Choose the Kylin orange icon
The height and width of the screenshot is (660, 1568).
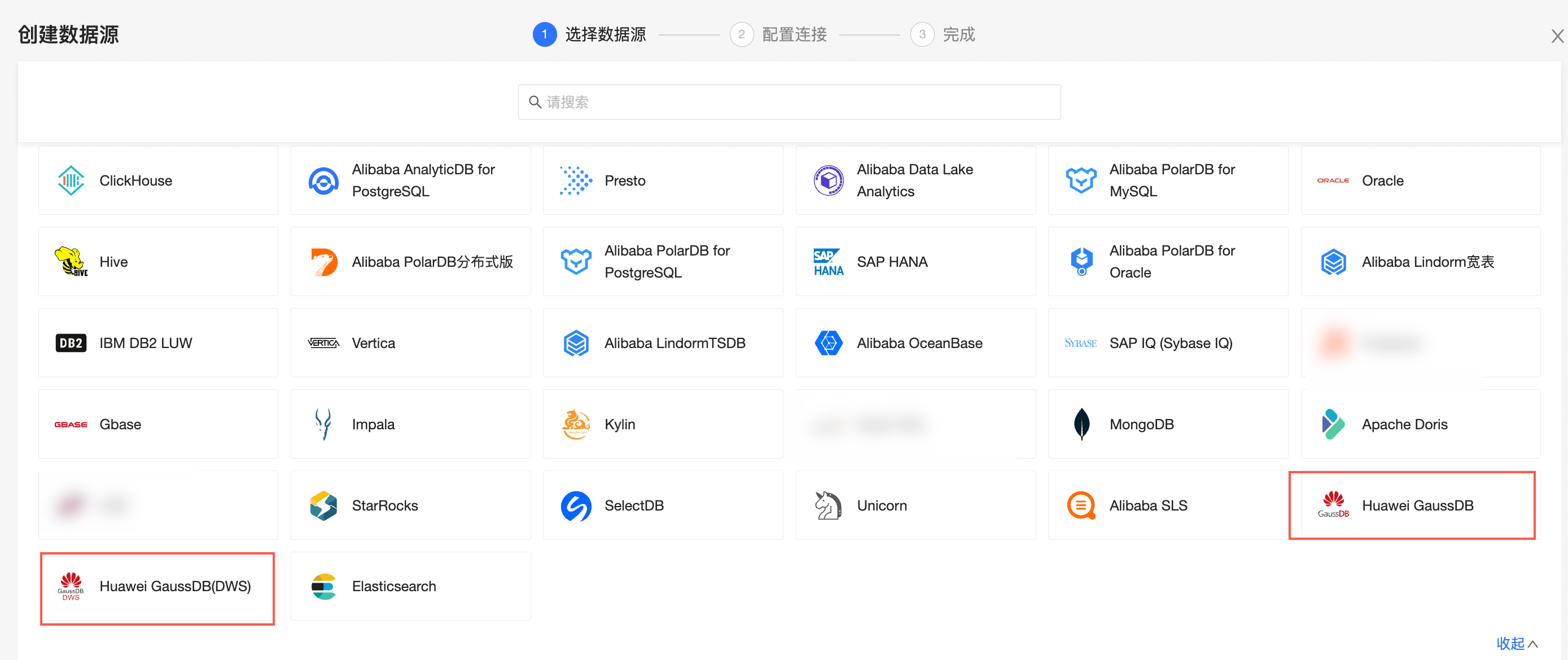576,424
